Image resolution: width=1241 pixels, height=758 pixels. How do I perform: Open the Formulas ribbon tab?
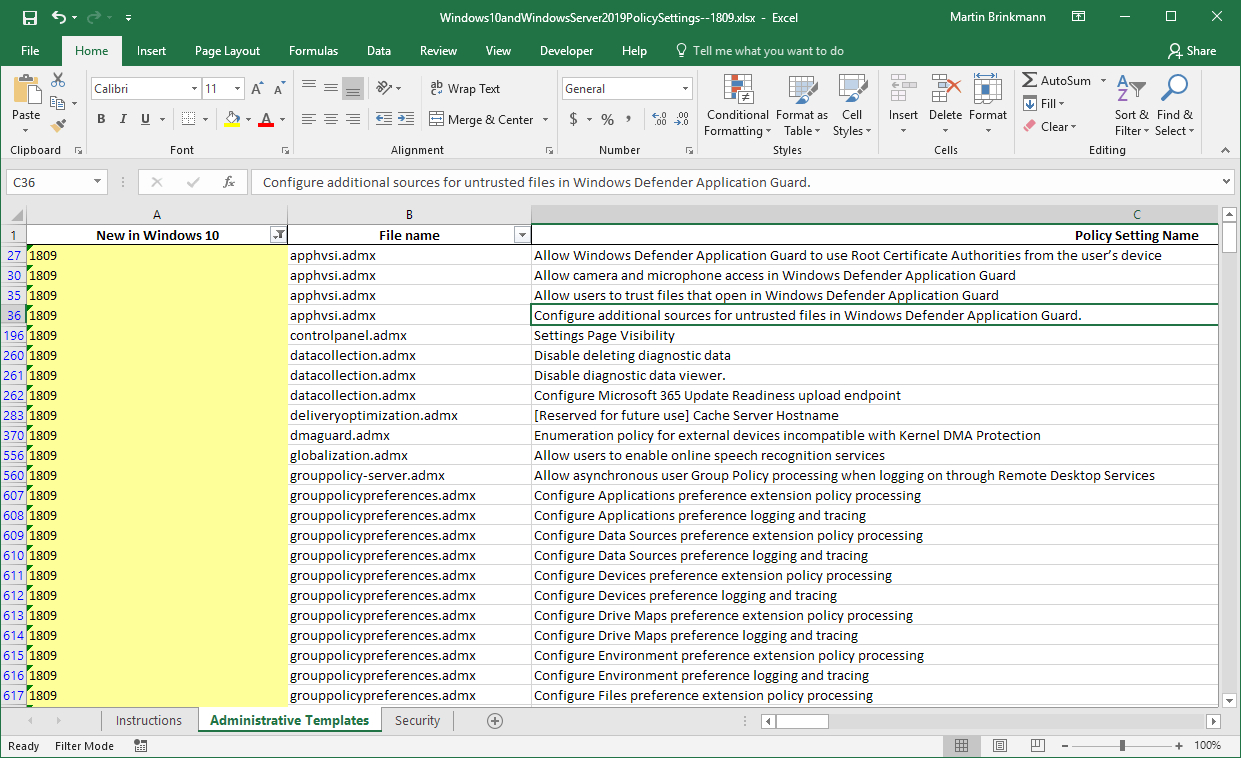tap(313, 51)
